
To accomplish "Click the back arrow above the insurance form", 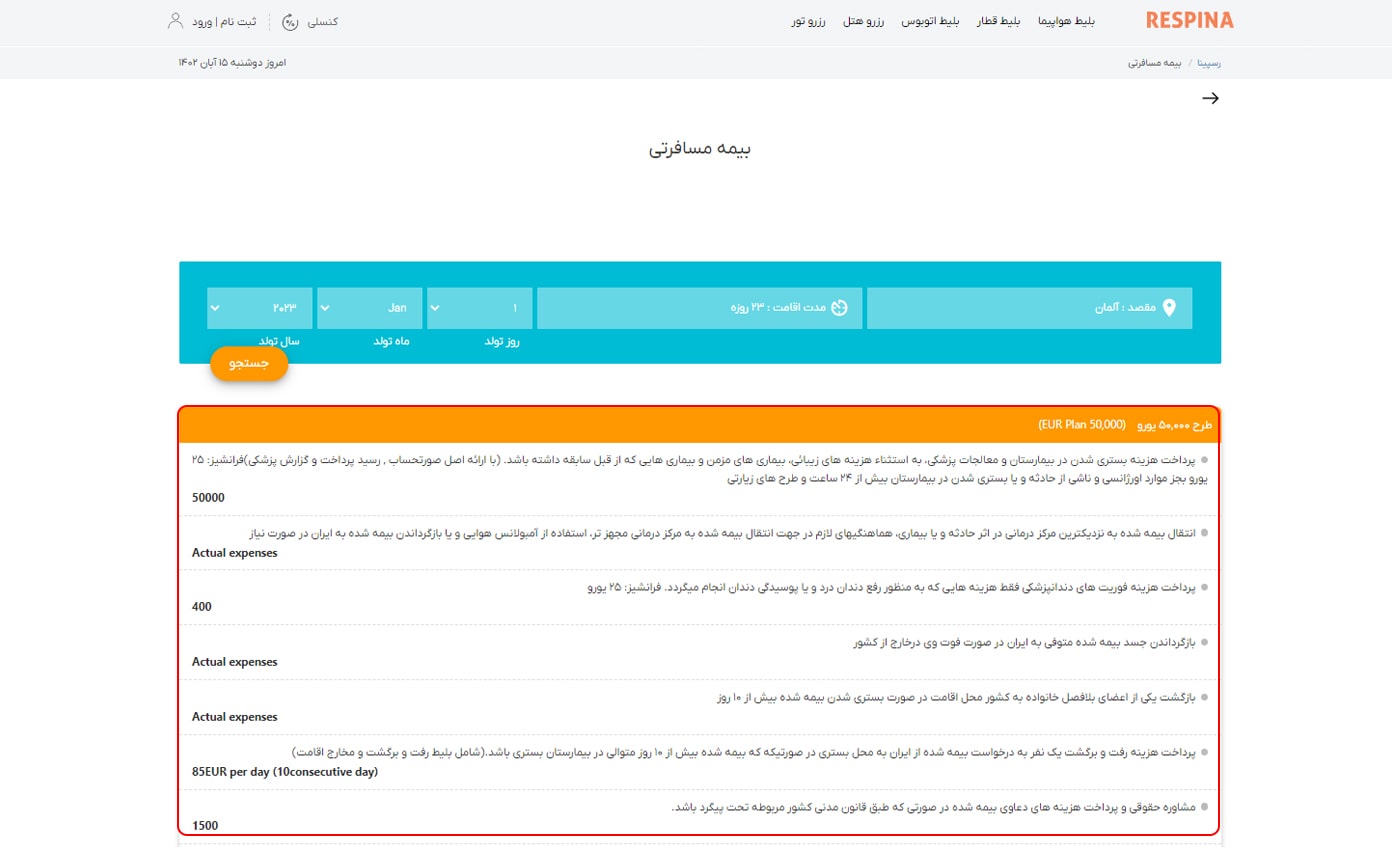I will point(1212,98).
